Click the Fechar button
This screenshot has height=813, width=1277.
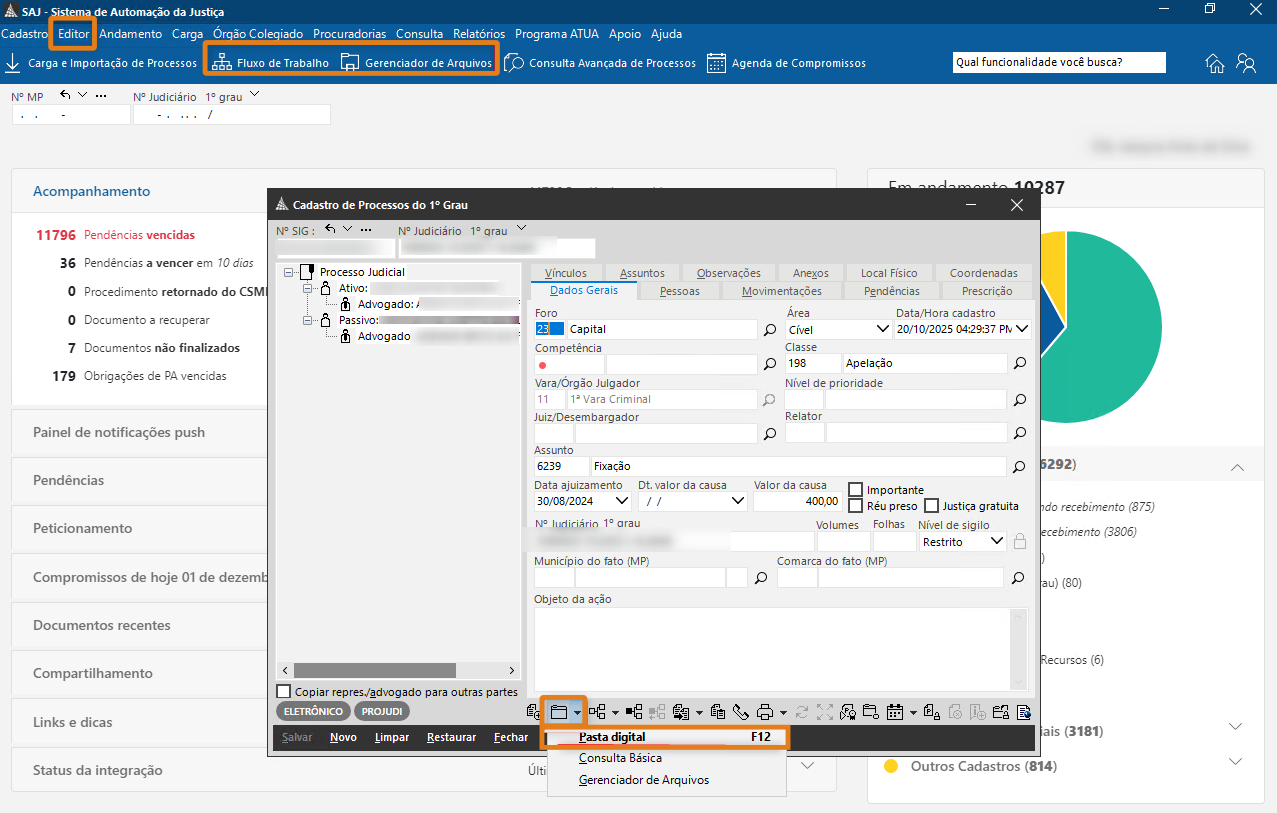tap(511, 737)
